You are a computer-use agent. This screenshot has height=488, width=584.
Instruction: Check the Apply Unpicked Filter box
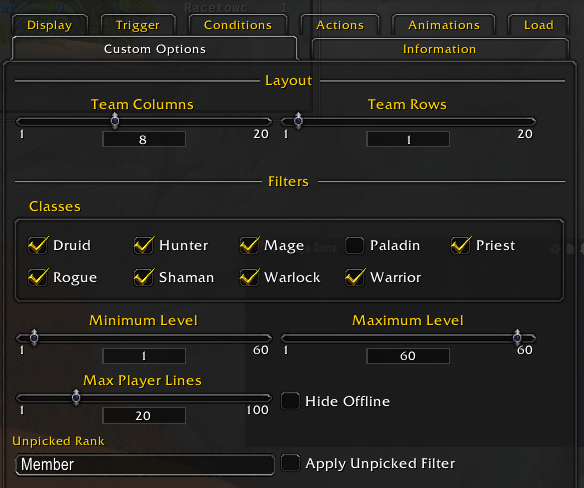pos(290,463)
